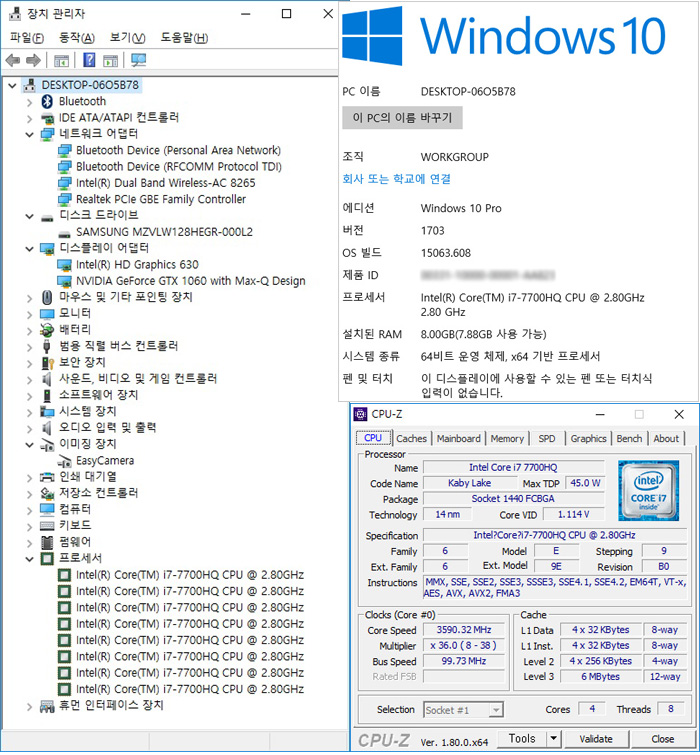Select the 키보드 category icon
Viewport: 700px width, 755px height.
(47, 525)
